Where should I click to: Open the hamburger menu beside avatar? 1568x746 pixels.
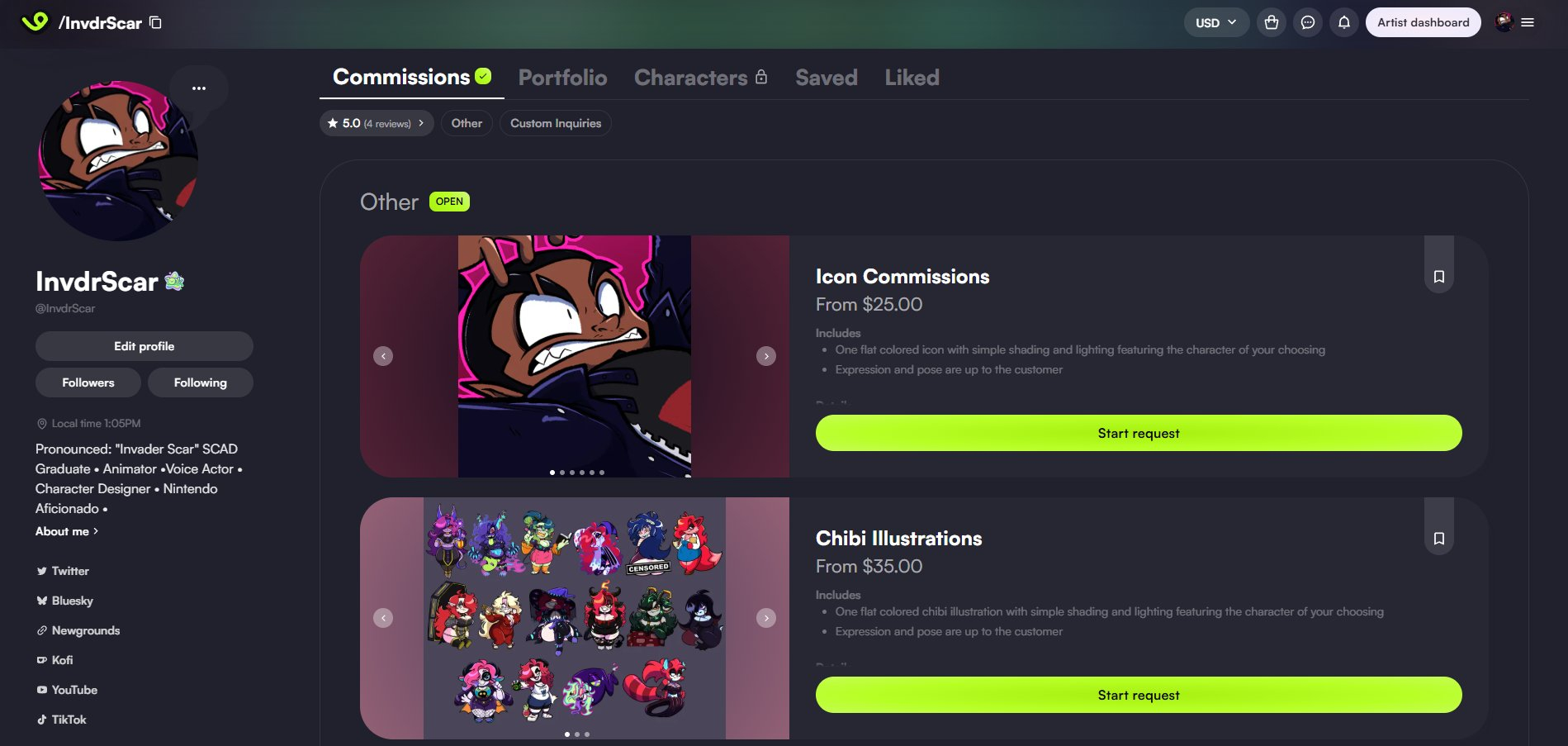tap(1528, 22)
